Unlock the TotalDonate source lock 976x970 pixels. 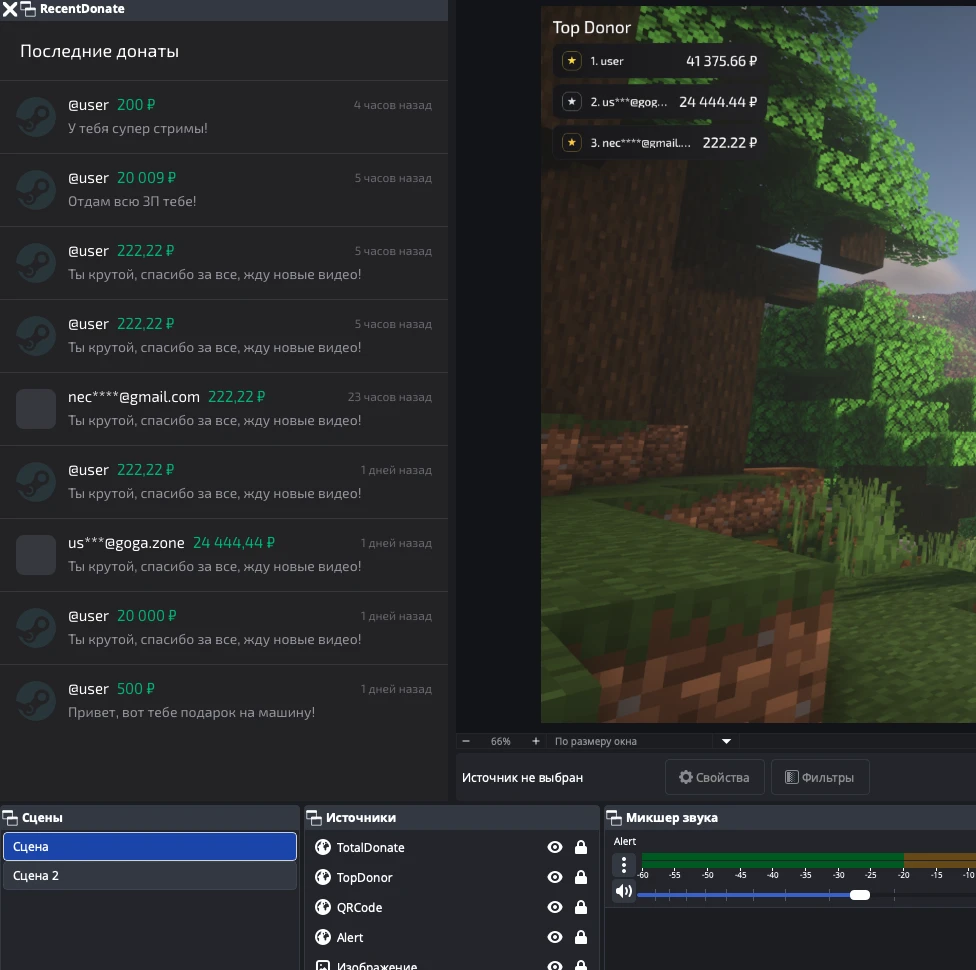(581, 847)
